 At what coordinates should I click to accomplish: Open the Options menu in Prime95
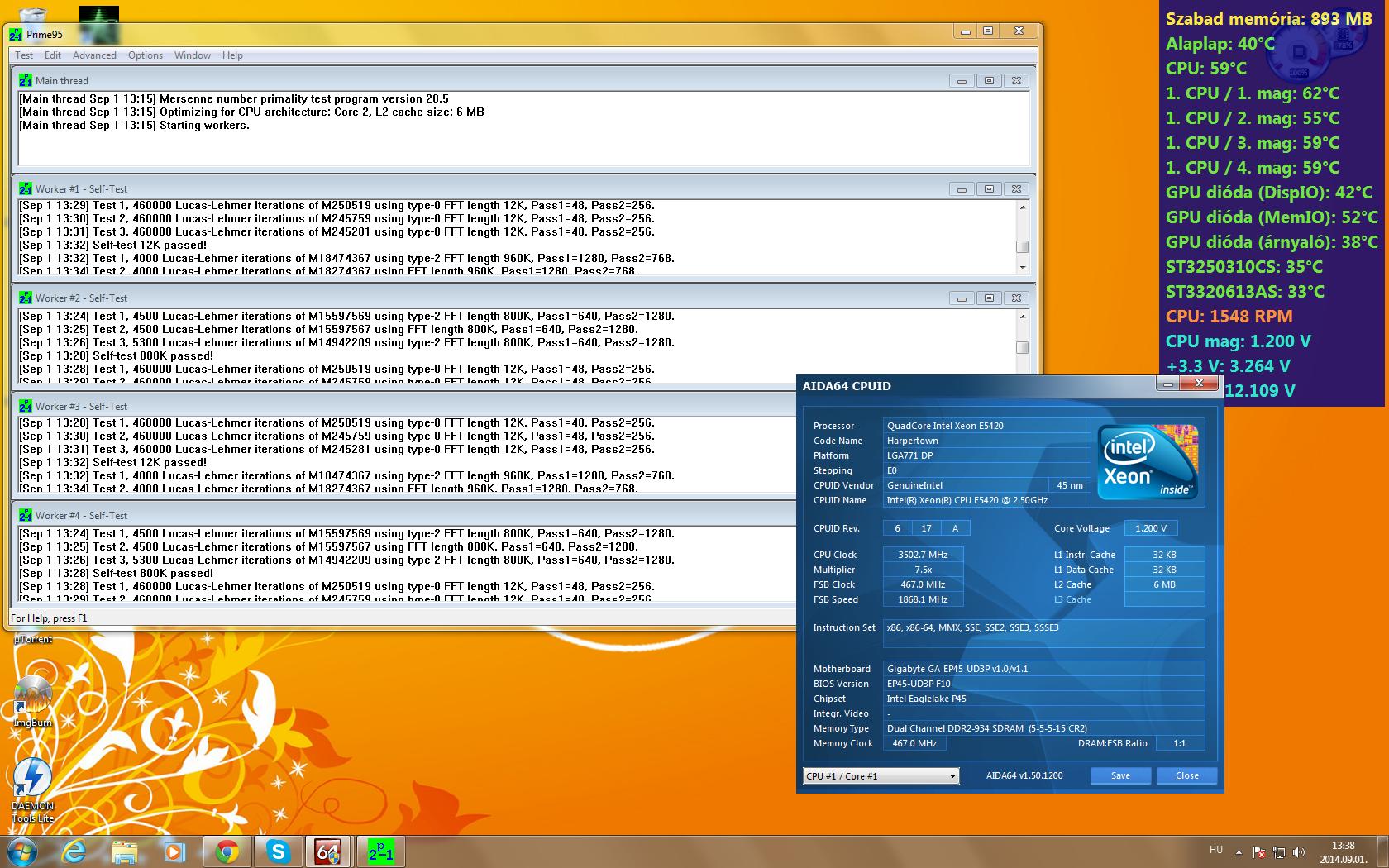click(146, 55)
